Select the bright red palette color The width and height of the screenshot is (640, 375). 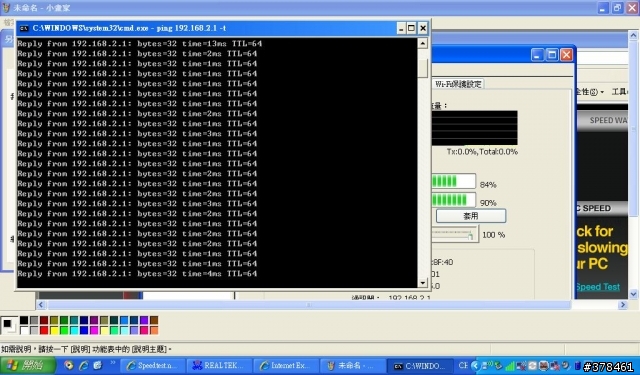coord(44,330)
